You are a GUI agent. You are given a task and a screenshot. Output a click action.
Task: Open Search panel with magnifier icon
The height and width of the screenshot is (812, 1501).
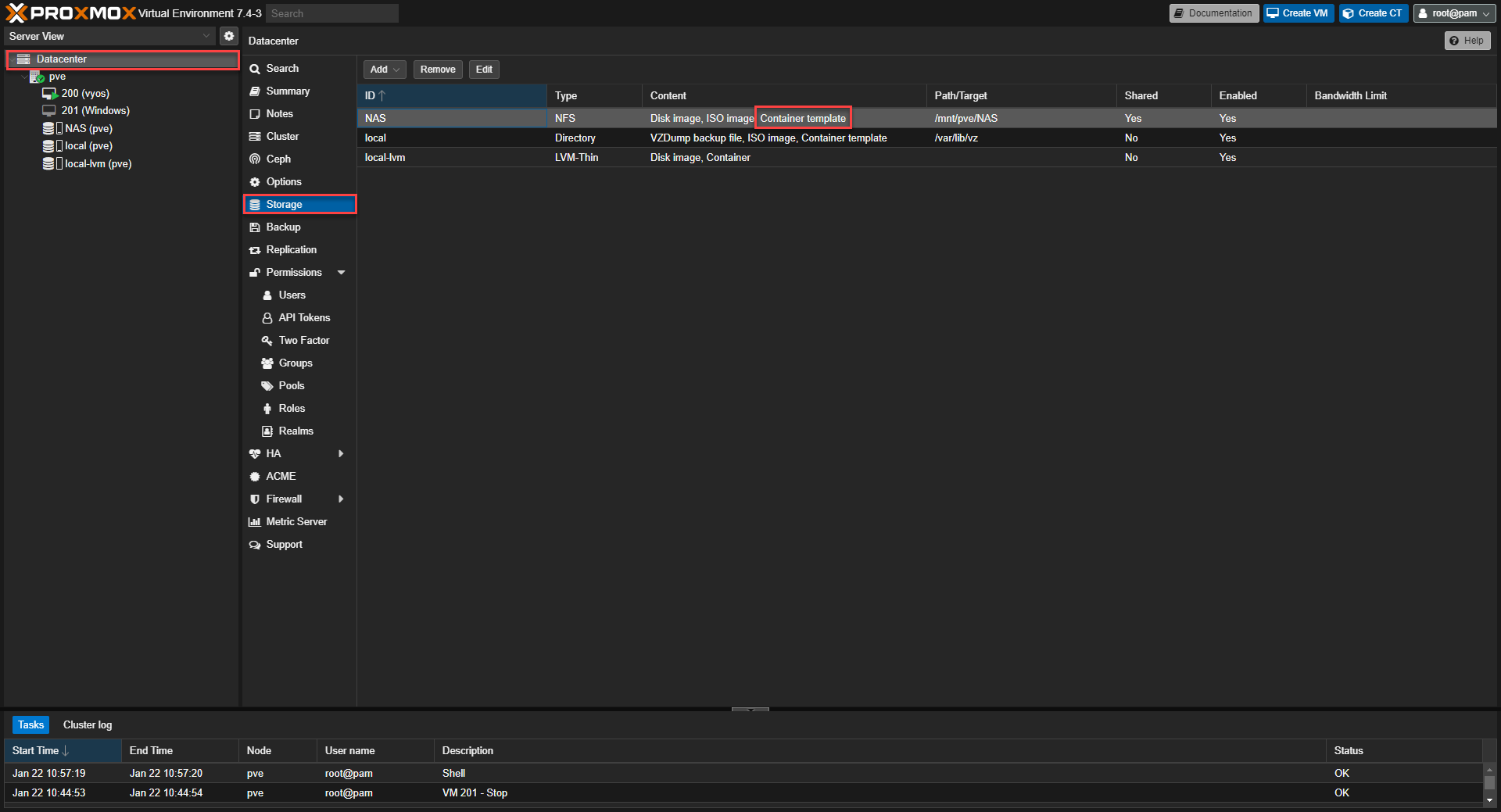click(255, 69)
